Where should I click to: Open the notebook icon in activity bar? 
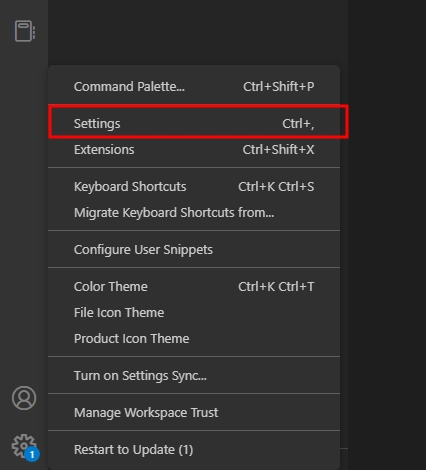pyautogui.click(x=25, y=31)
